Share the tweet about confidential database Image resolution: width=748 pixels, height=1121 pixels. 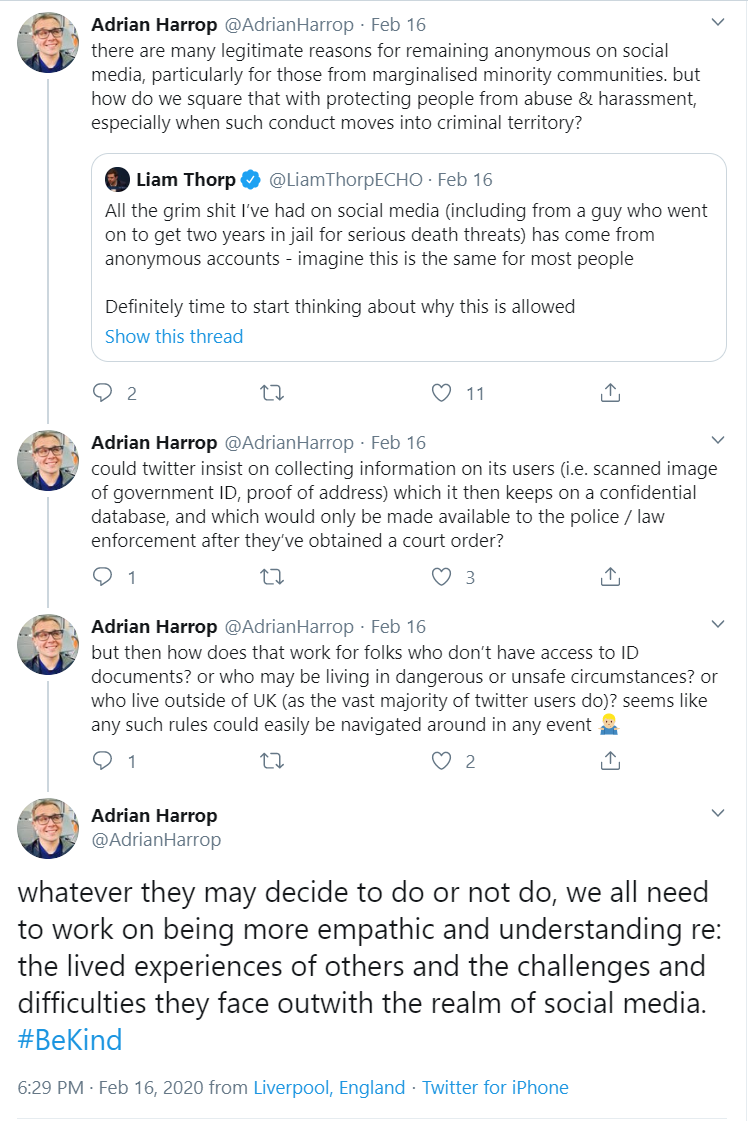coord(610,576)
